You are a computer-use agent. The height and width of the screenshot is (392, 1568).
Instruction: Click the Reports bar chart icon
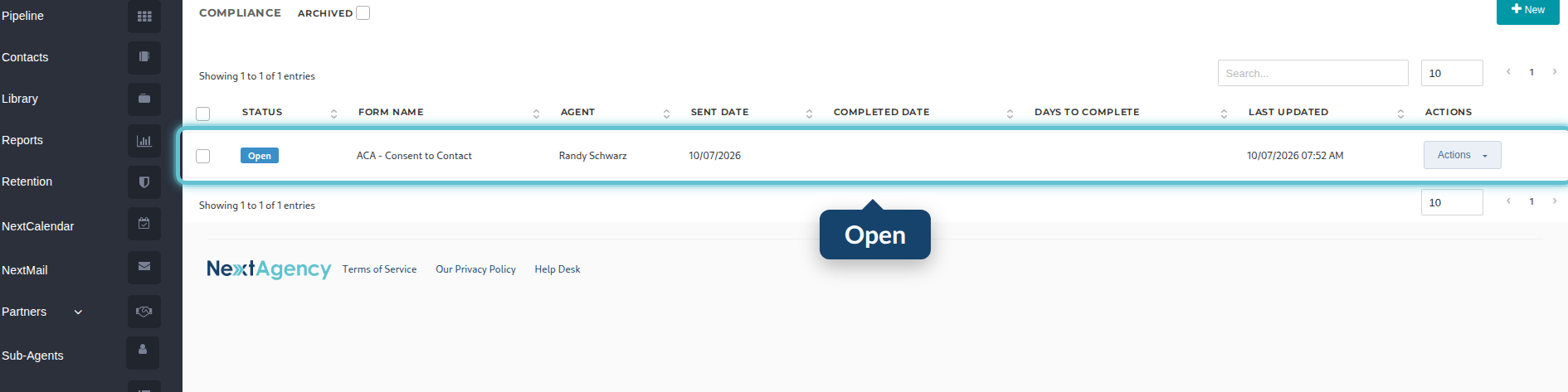point(144,140)
